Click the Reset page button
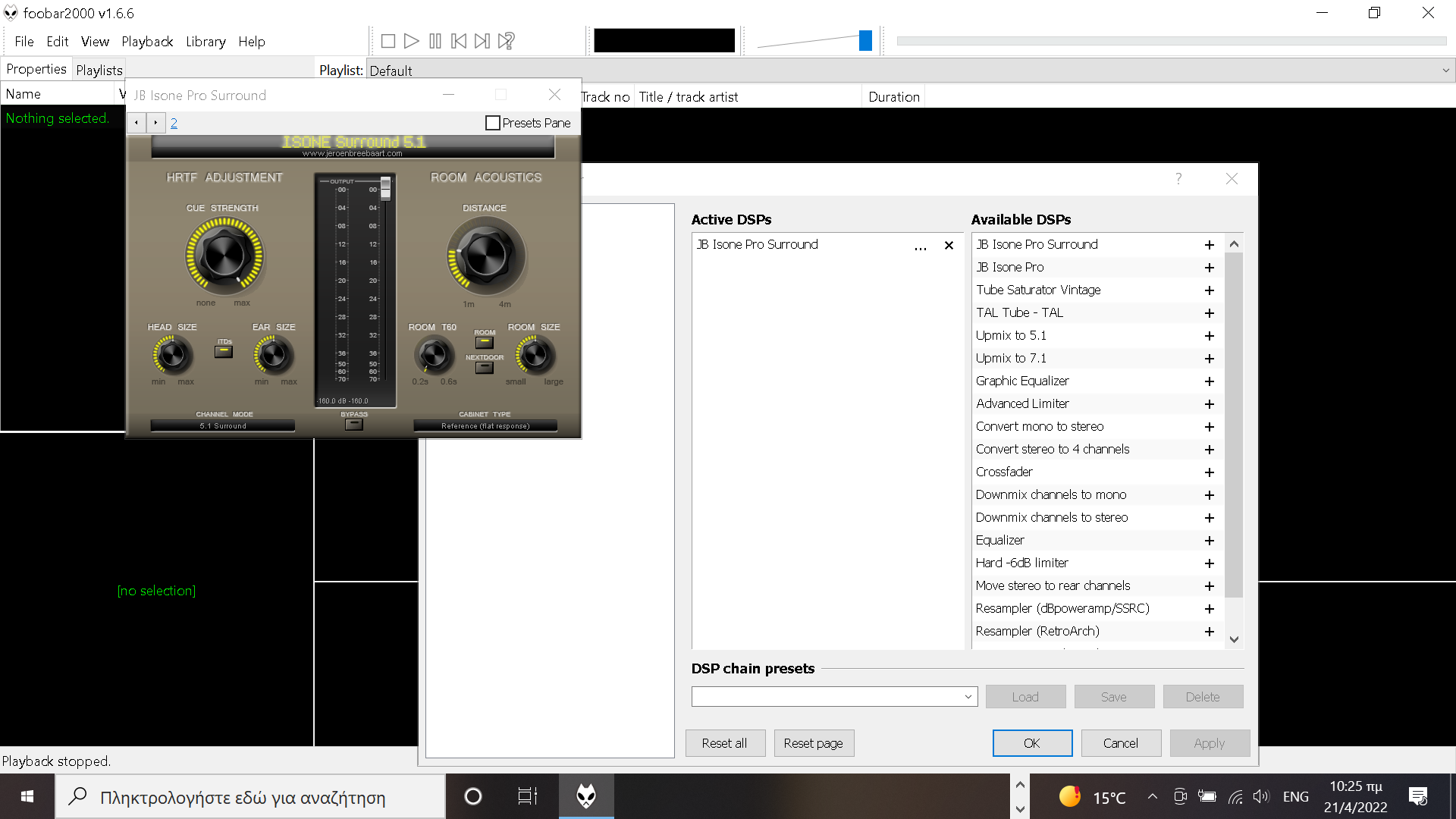 pyautogui.click(x=814, y=743)
